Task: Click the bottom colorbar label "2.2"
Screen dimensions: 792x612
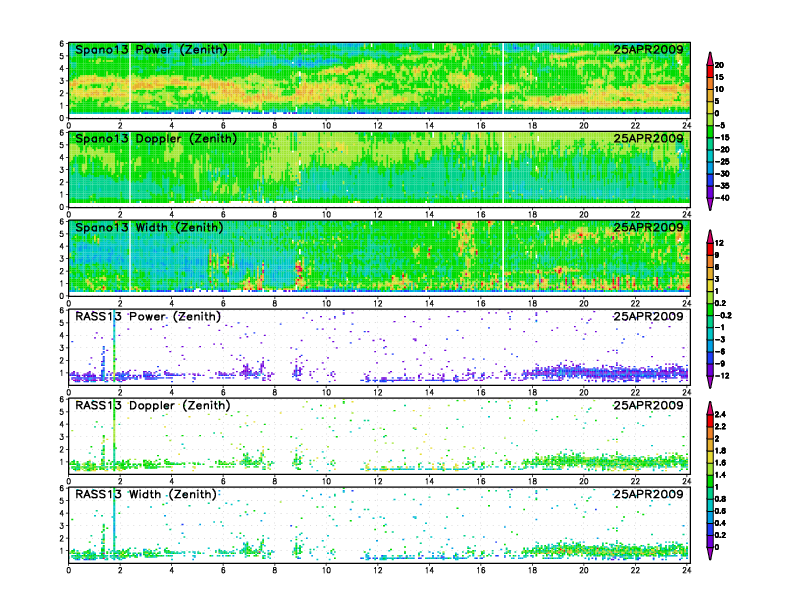Action: tap(721, 427)
